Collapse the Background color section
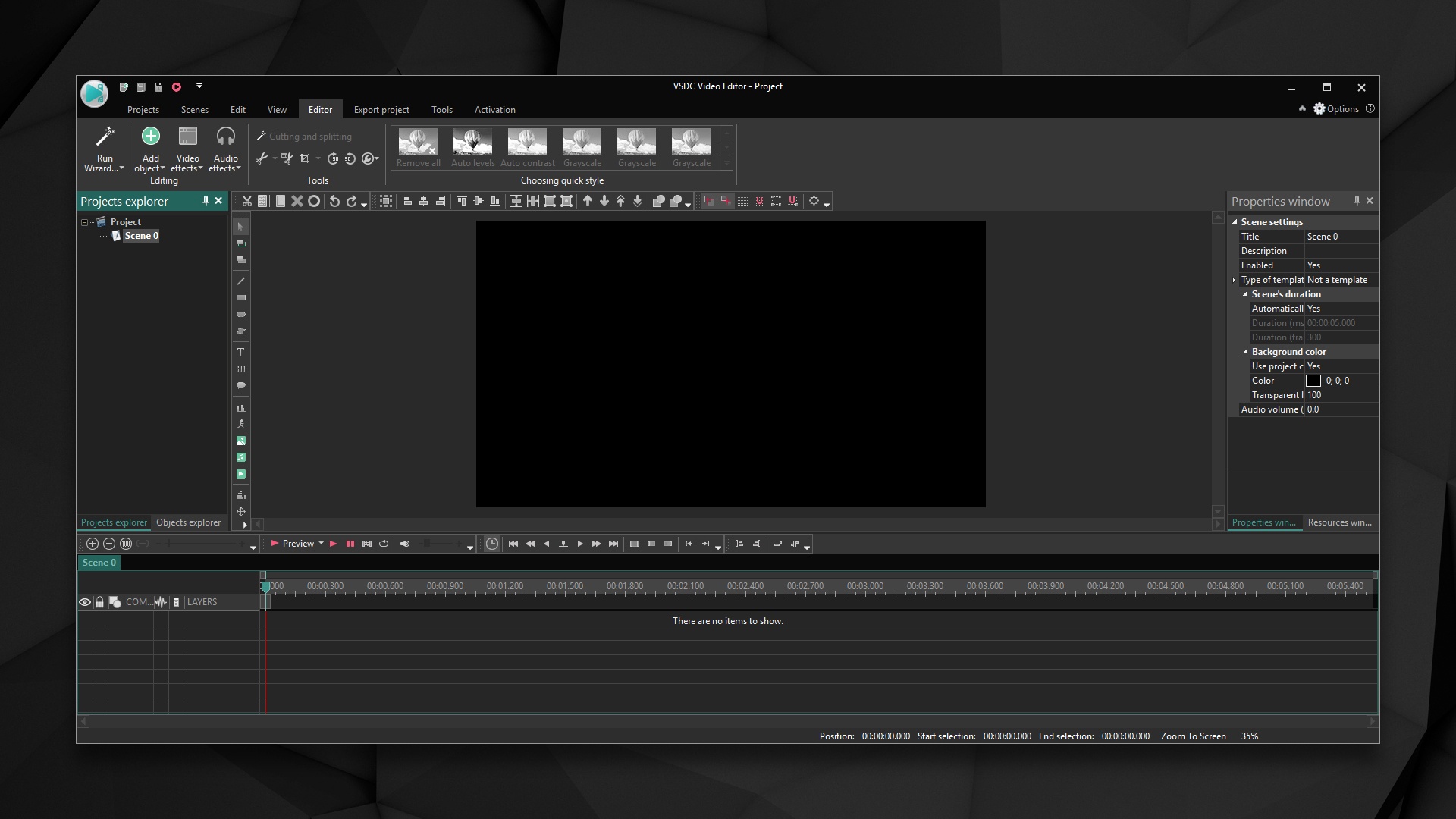This screenshot has width=1456, height=819. tap(1245, 352)
